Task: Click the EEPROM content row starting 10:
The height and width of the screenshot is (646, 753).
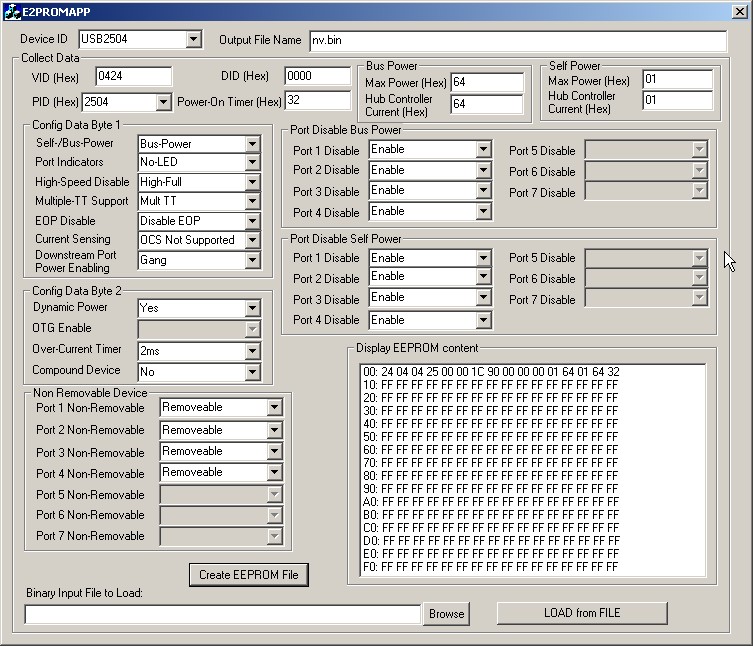Action: click(x=490, y=385)
